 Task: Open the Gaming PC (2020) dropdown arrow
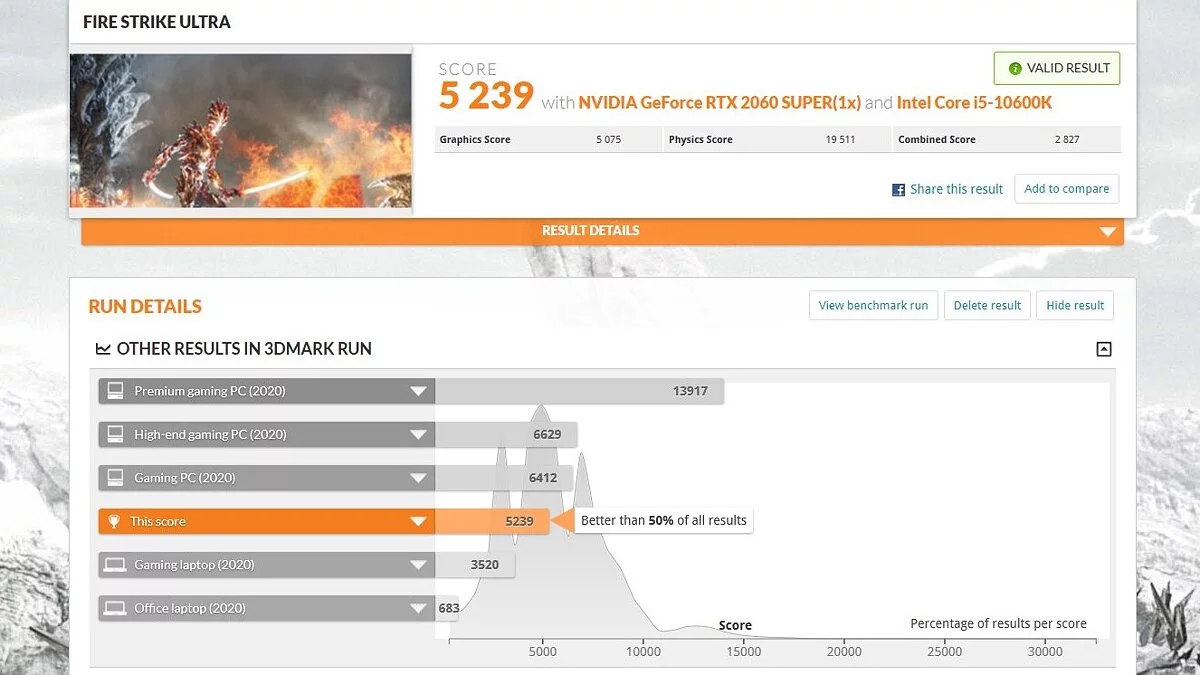pos(418,478)
